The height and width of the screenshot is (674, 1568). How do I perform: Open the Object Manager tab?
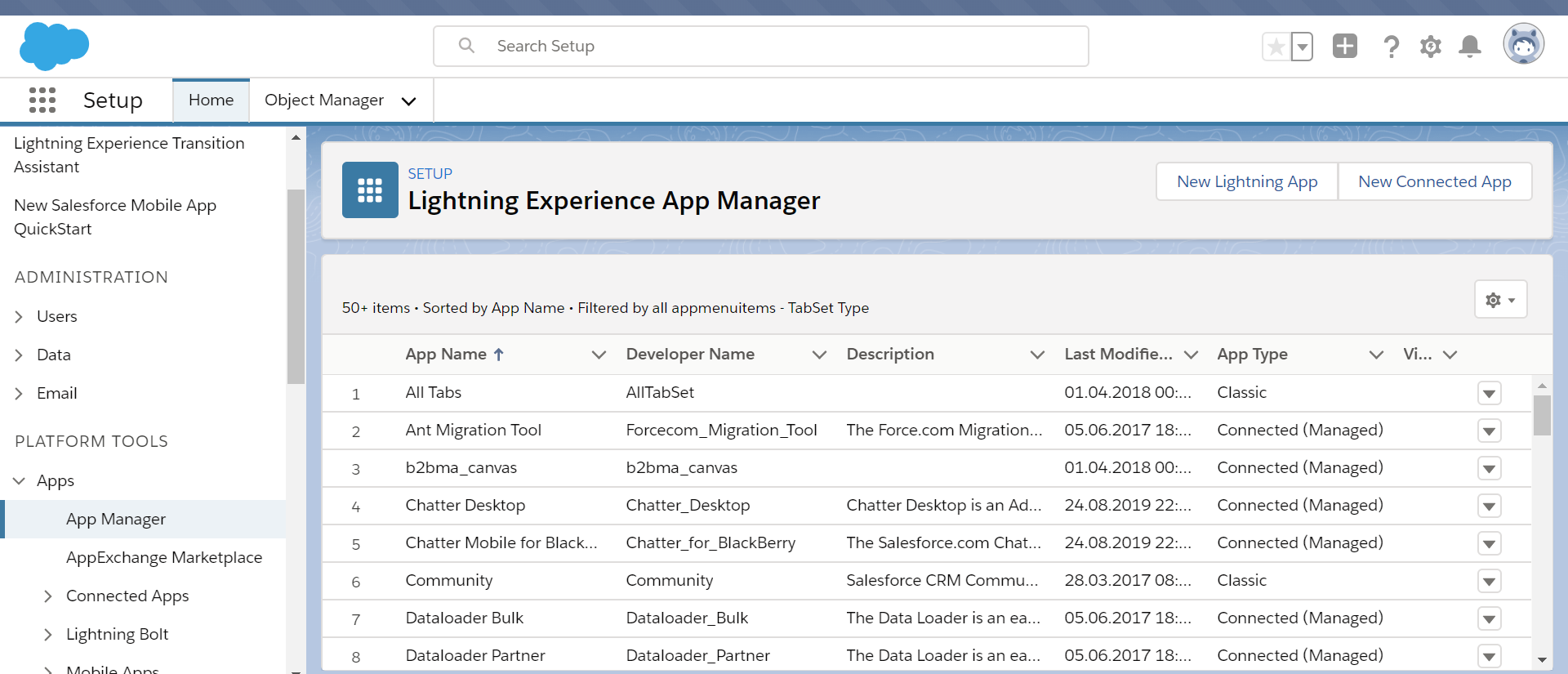[323, 100]
